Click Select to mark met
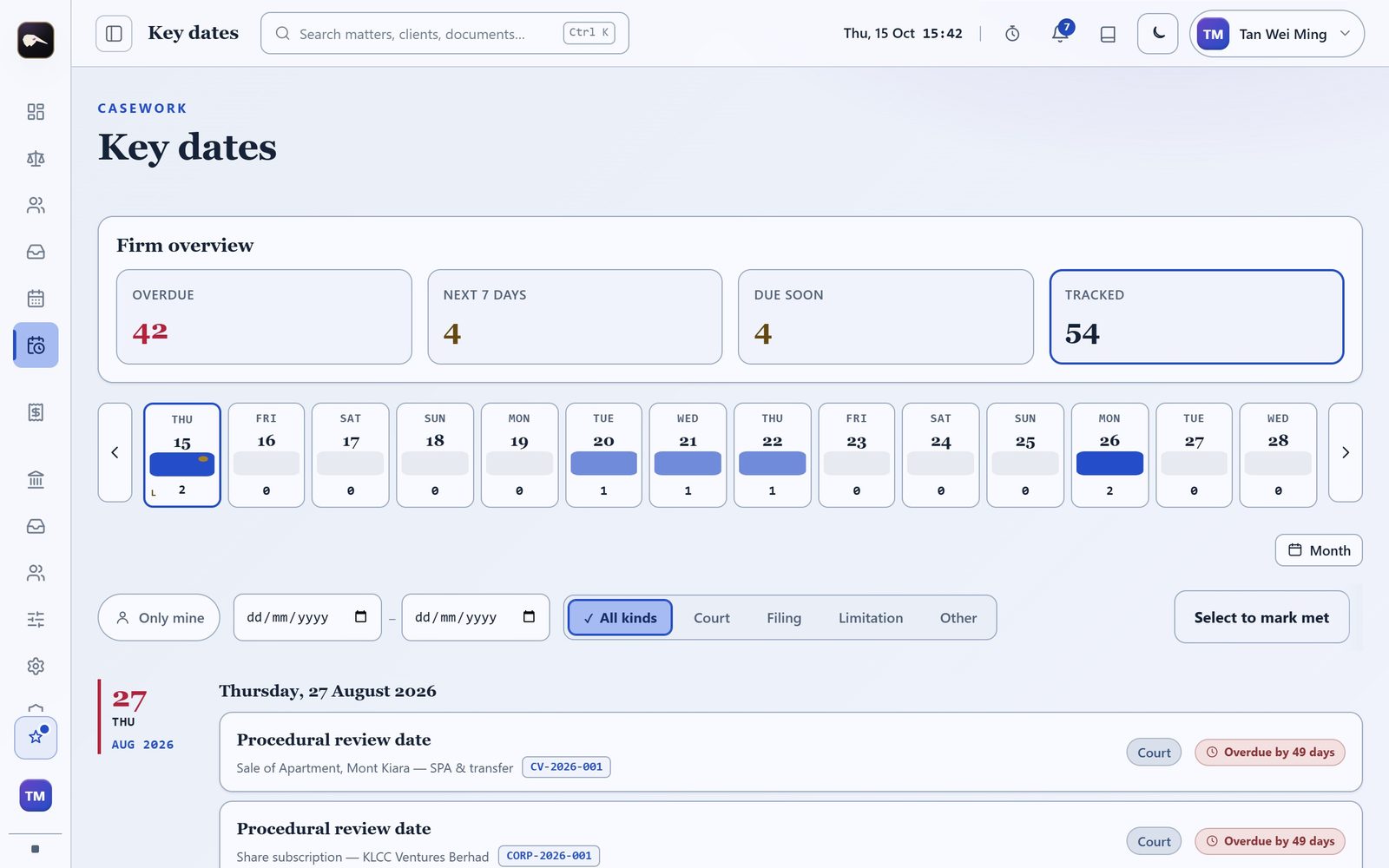1389x868 pixels. pos(1261,617)
